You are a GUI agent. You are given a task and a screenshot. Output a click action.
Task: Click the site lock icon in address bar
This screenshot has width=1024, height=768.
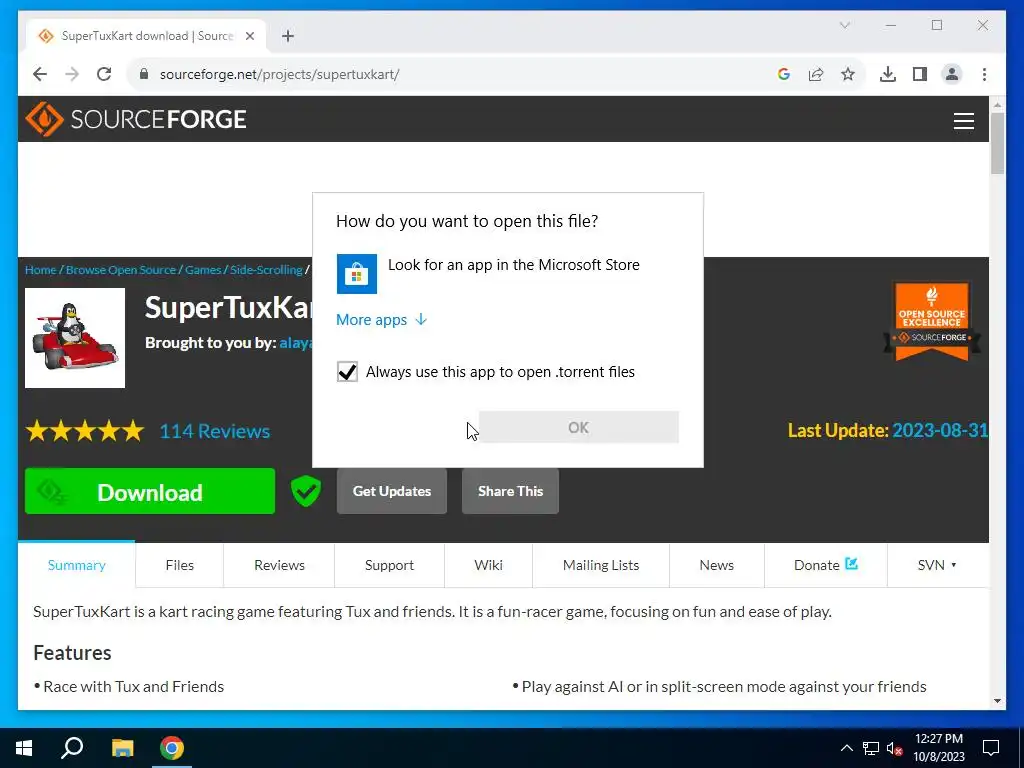(x=144, y=74)
